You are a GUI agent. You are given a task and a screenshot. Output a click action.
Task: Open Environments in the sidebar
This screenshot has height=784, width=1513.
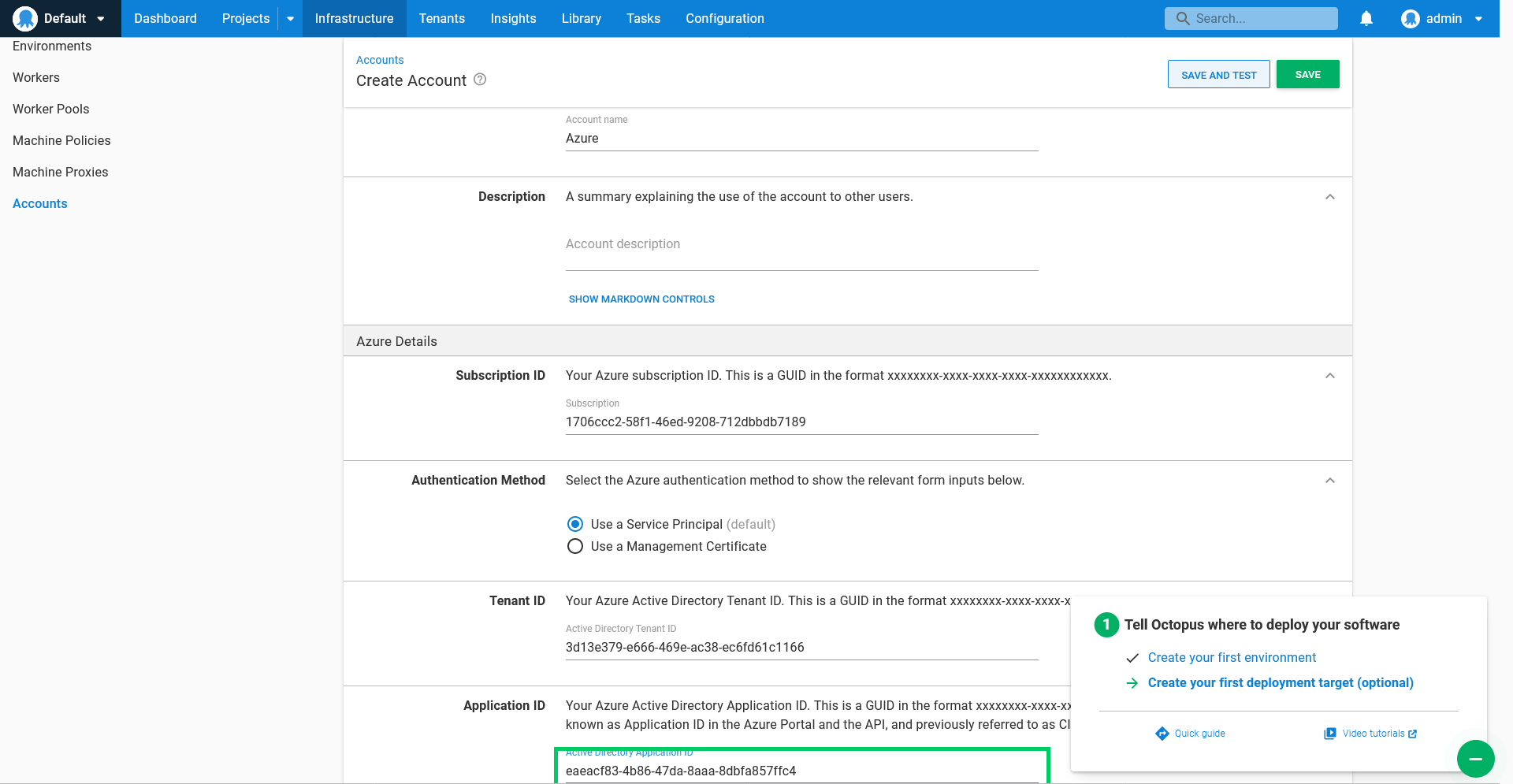(52, 46)
